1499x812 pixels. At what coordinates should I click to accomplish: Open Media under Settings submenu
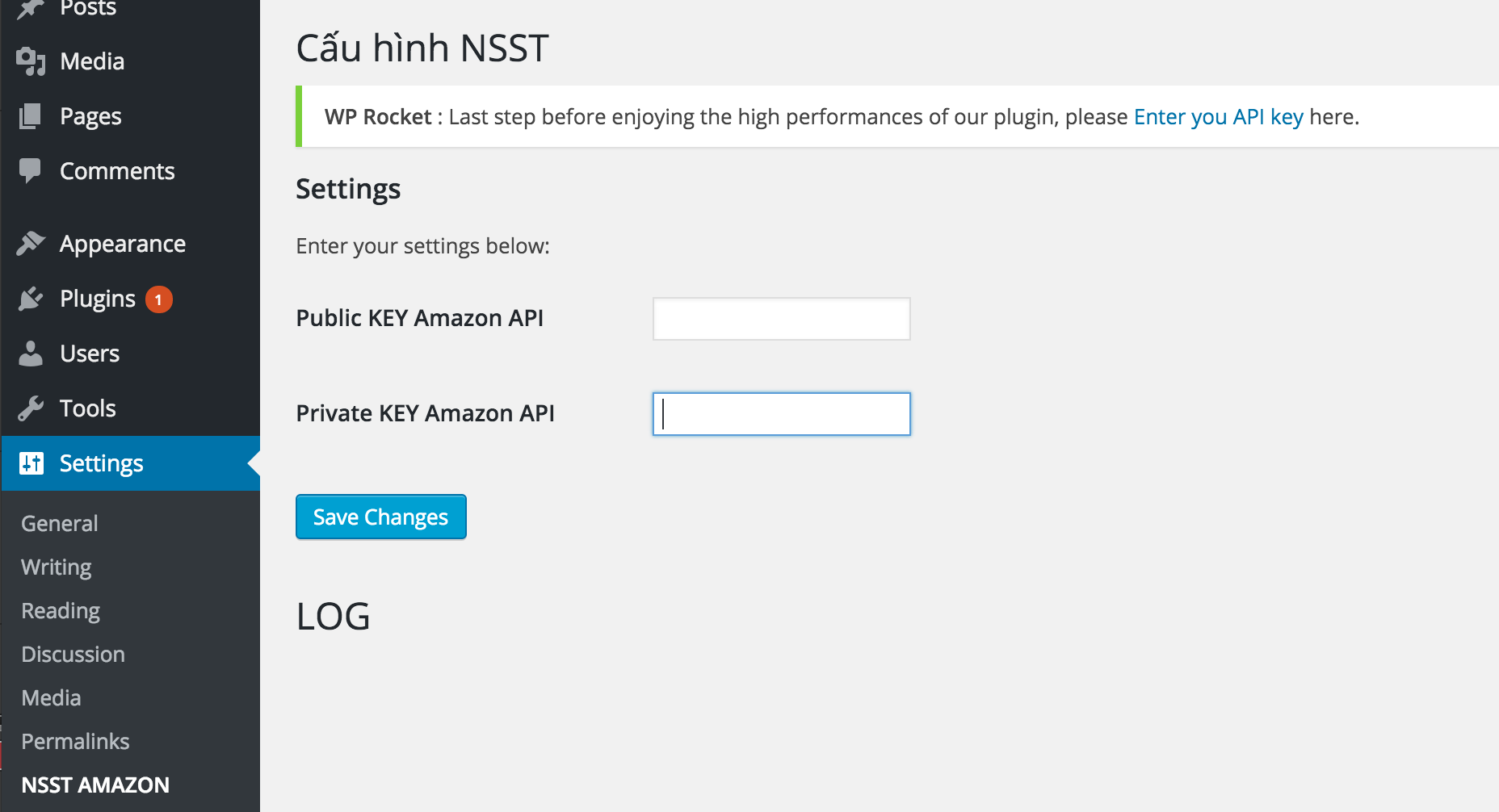pyautogui.click(x=51, y=698)
